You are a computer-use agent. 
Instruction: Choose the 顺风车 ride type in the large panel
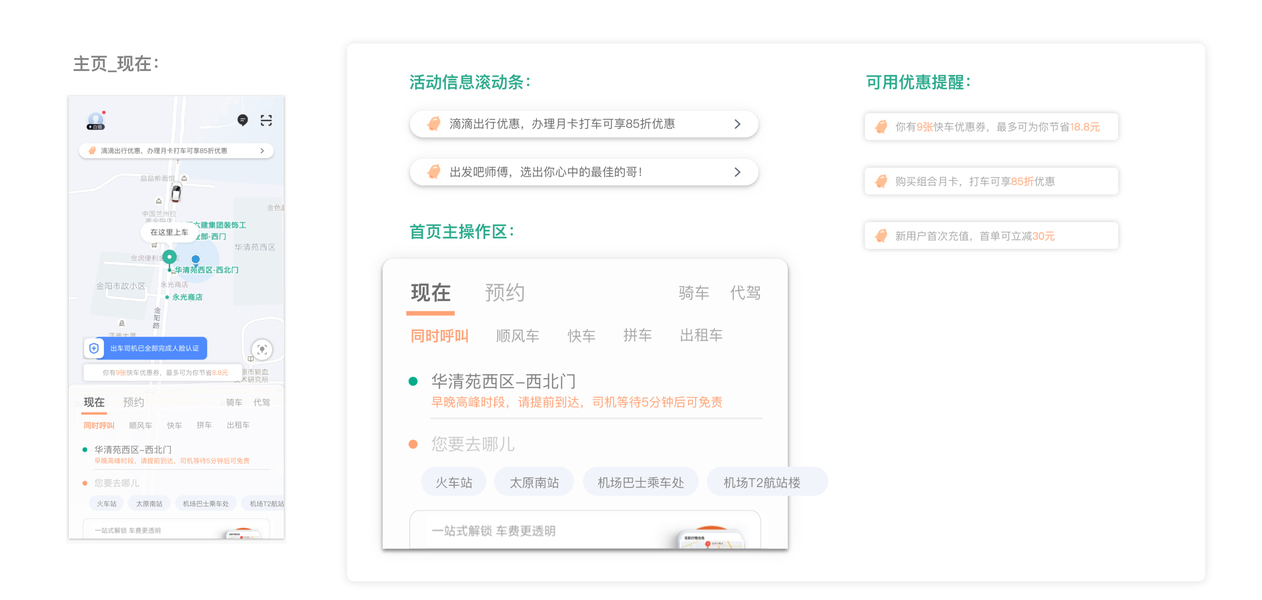pos(517,336)
